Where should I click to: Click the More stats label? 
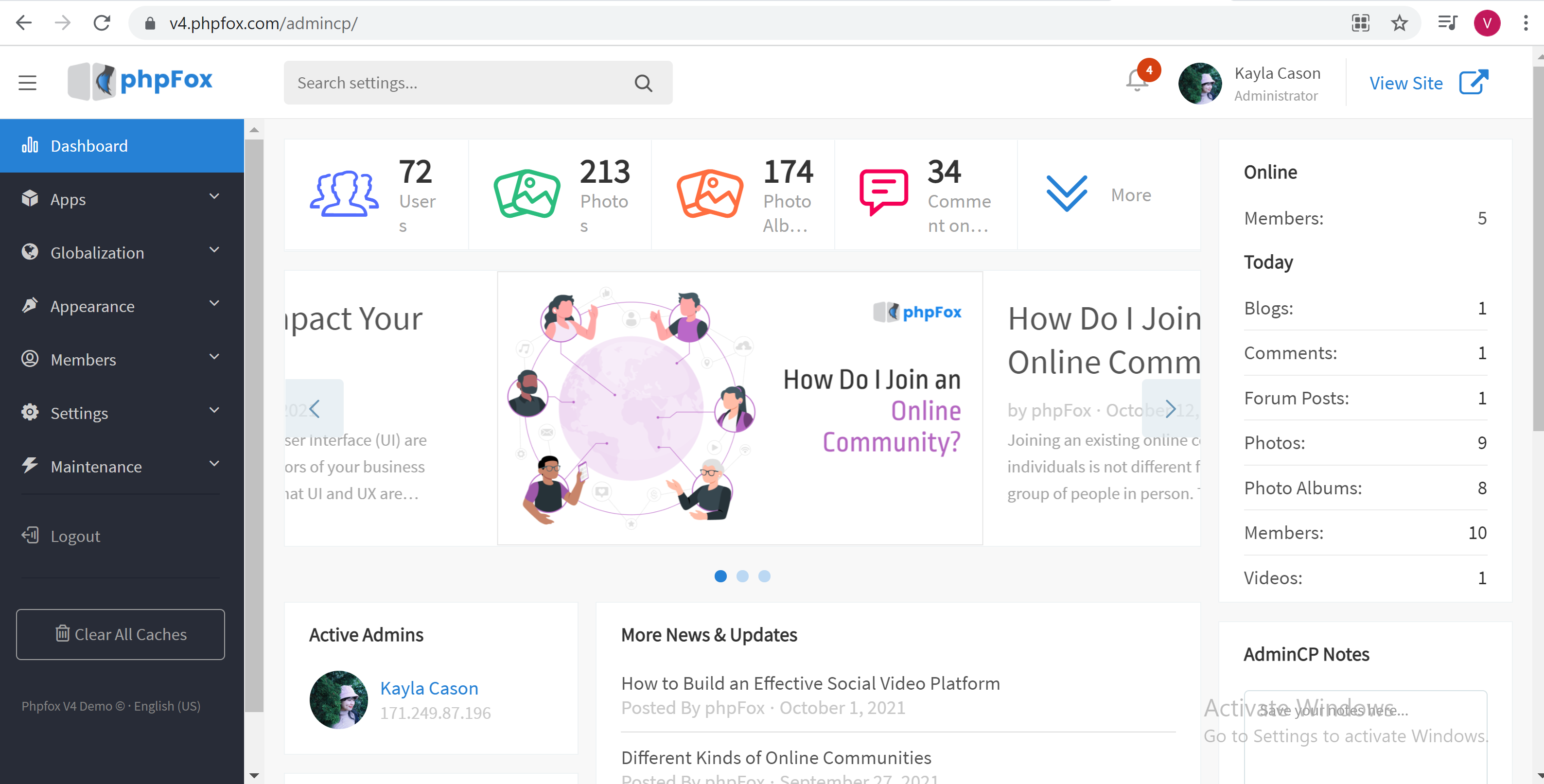[1130, 195]
